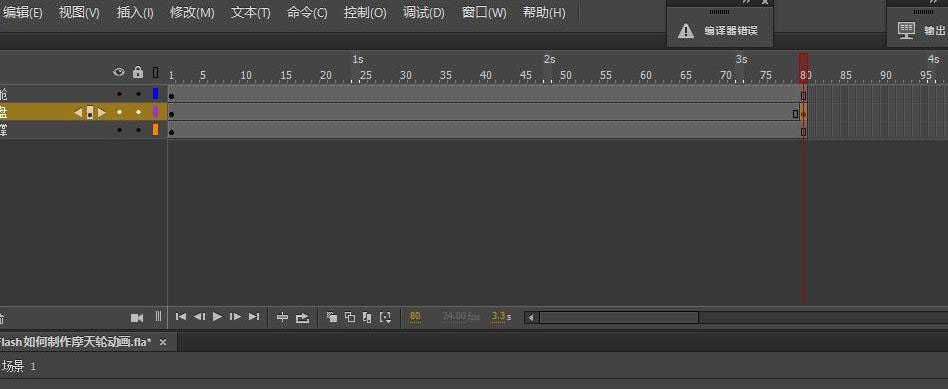Show all layers as outlines via header rectangle icon
The width and height of the screenshot is (948, 389).
(155, 73)
